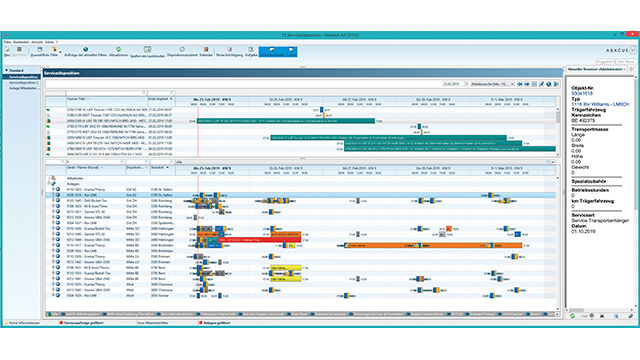Click the second highlighted blue toolbar button
640x360 pixels.
tap(291, 51)
